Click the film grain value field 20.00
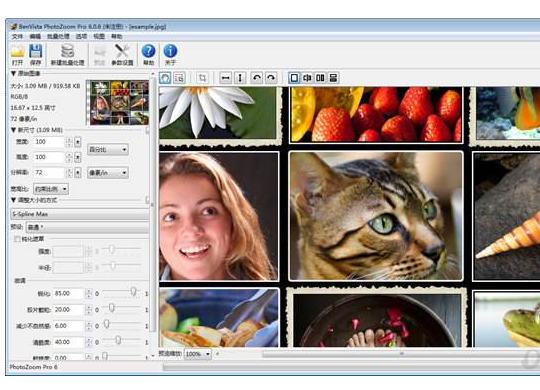This screenshot has width=540, height=390. point(68,310)
